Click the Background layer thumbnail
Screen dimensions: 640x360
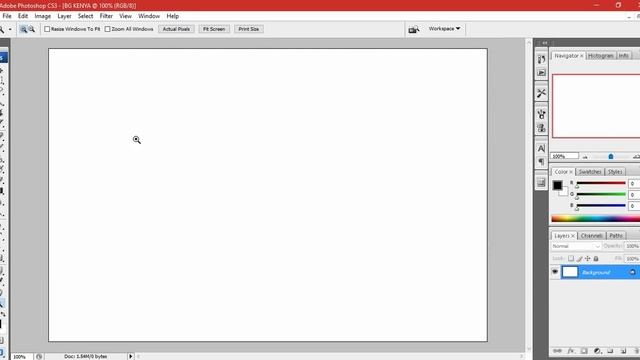(570, 272)
